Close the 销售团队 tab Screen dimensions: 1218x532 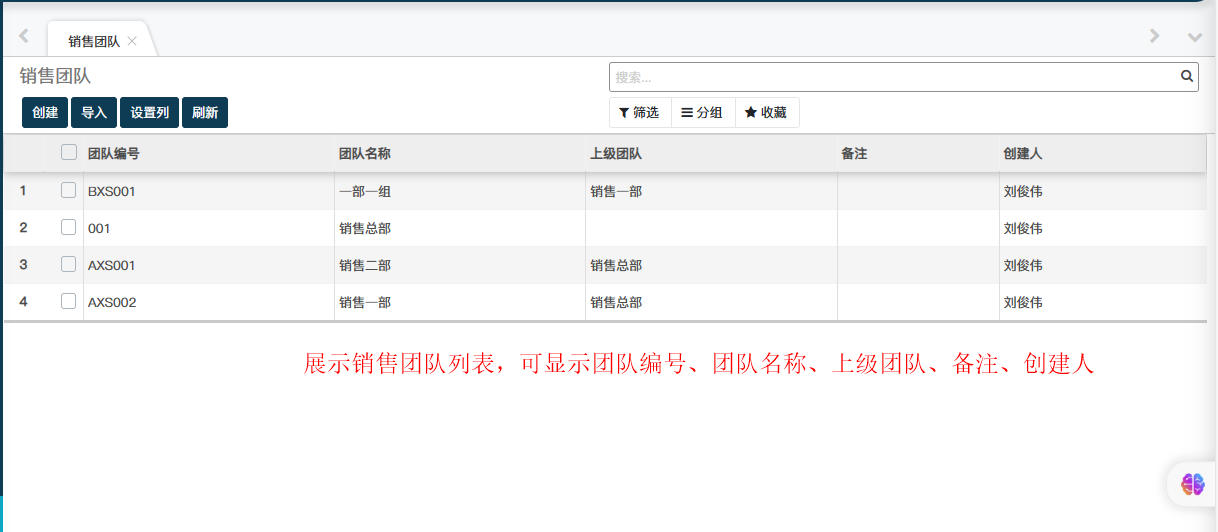[x=132, y=41]
